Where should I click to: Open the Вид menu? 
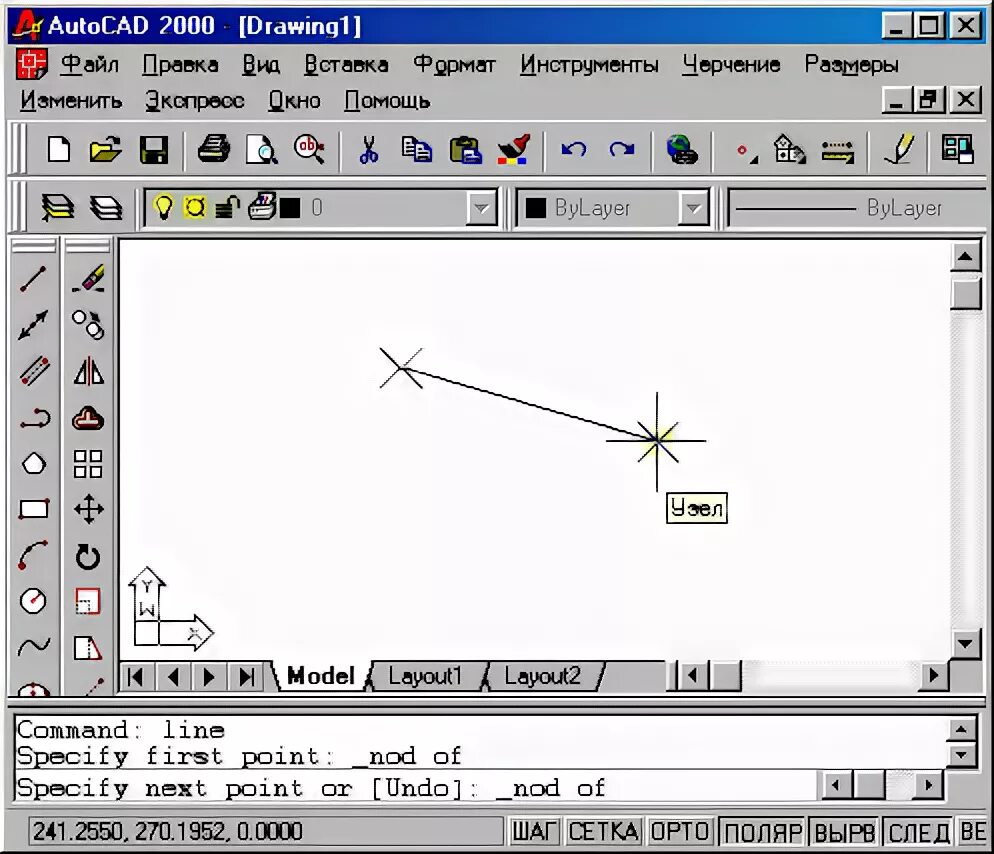pyautogui.click(x=261, y=64)
